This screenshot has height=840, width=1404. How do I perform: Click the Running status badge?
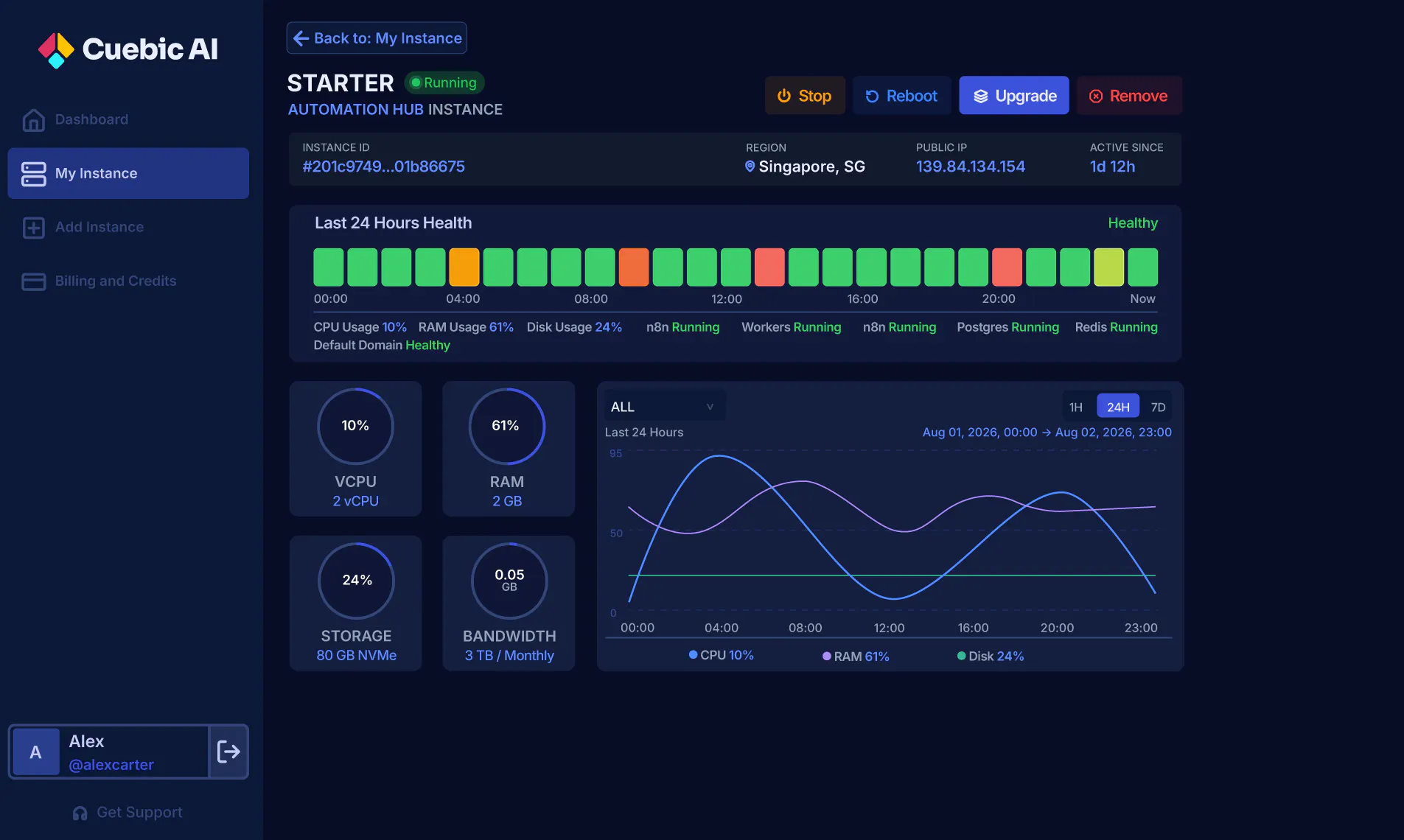pyautogui.click(x=444, y=83)
